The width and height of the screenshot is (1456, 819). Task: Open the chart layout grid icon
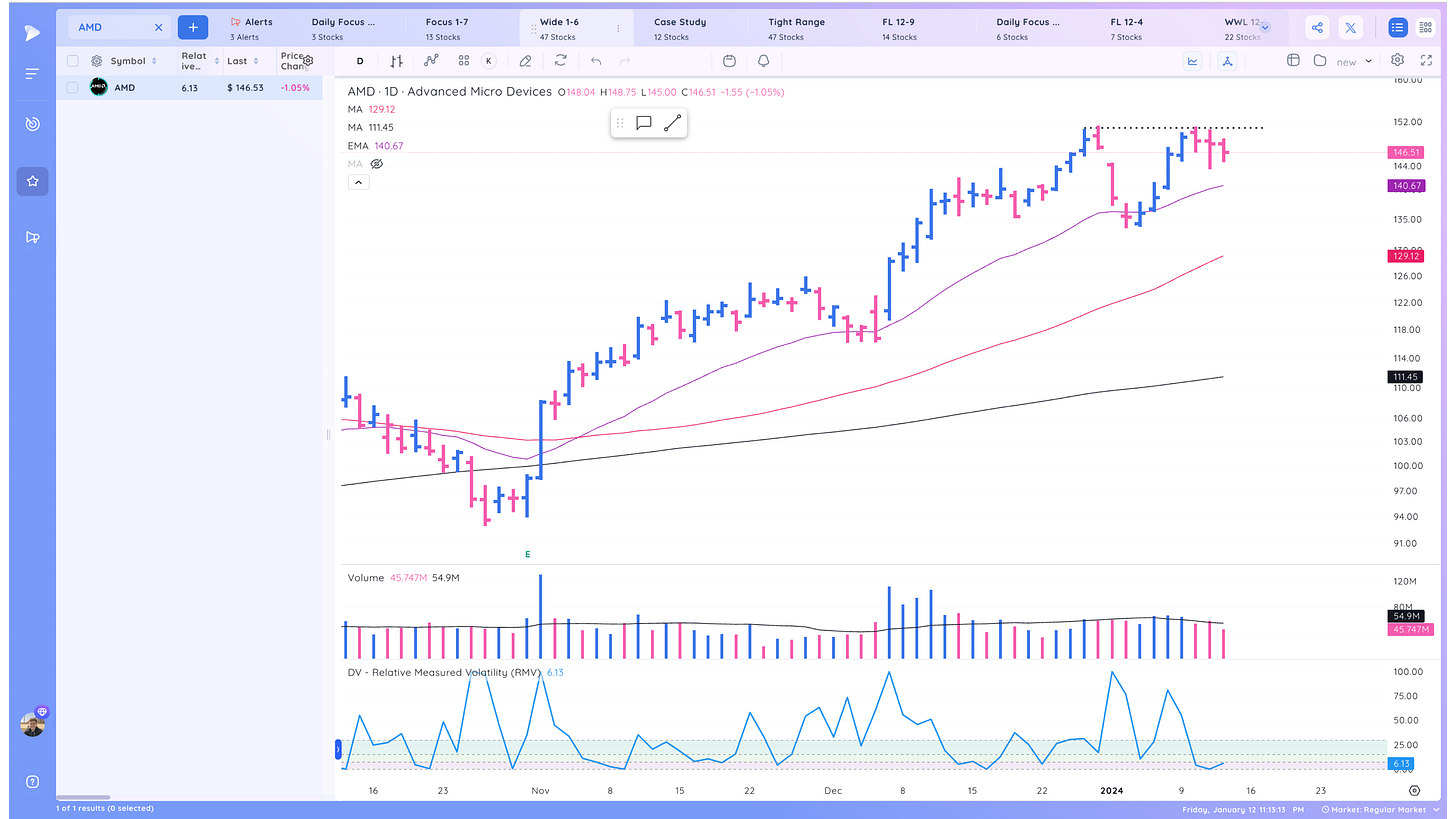(x=1292, y=61)
